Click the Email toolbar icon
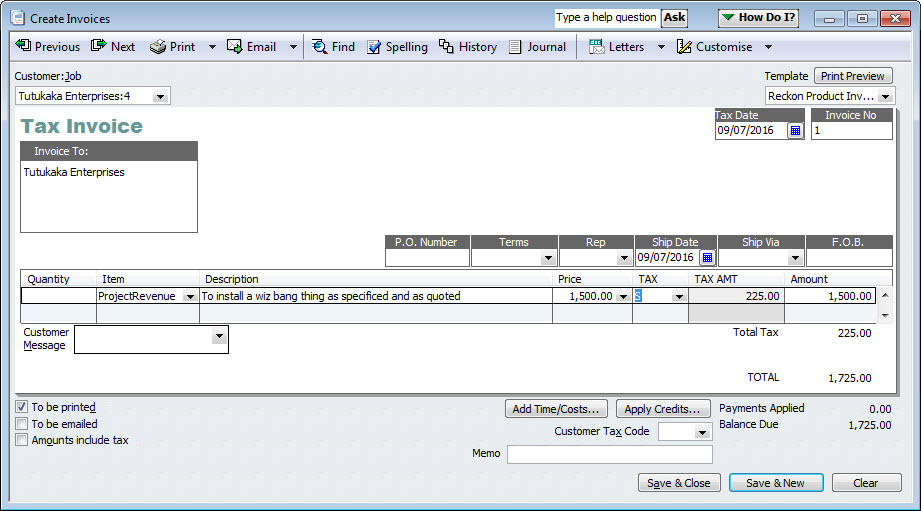 pyautogui.click(x=235, y=47)
